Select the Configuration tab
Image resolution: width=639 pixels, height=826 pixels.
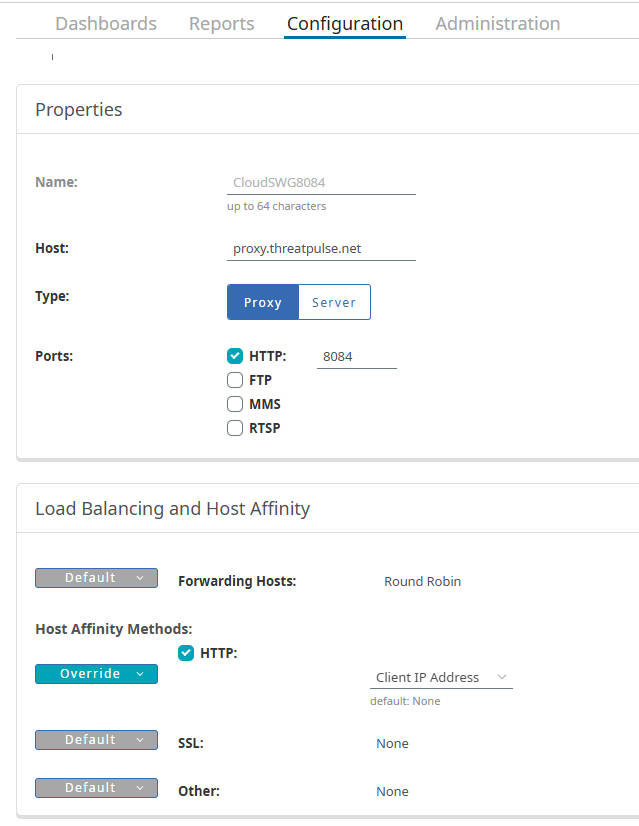click(345, 24)
